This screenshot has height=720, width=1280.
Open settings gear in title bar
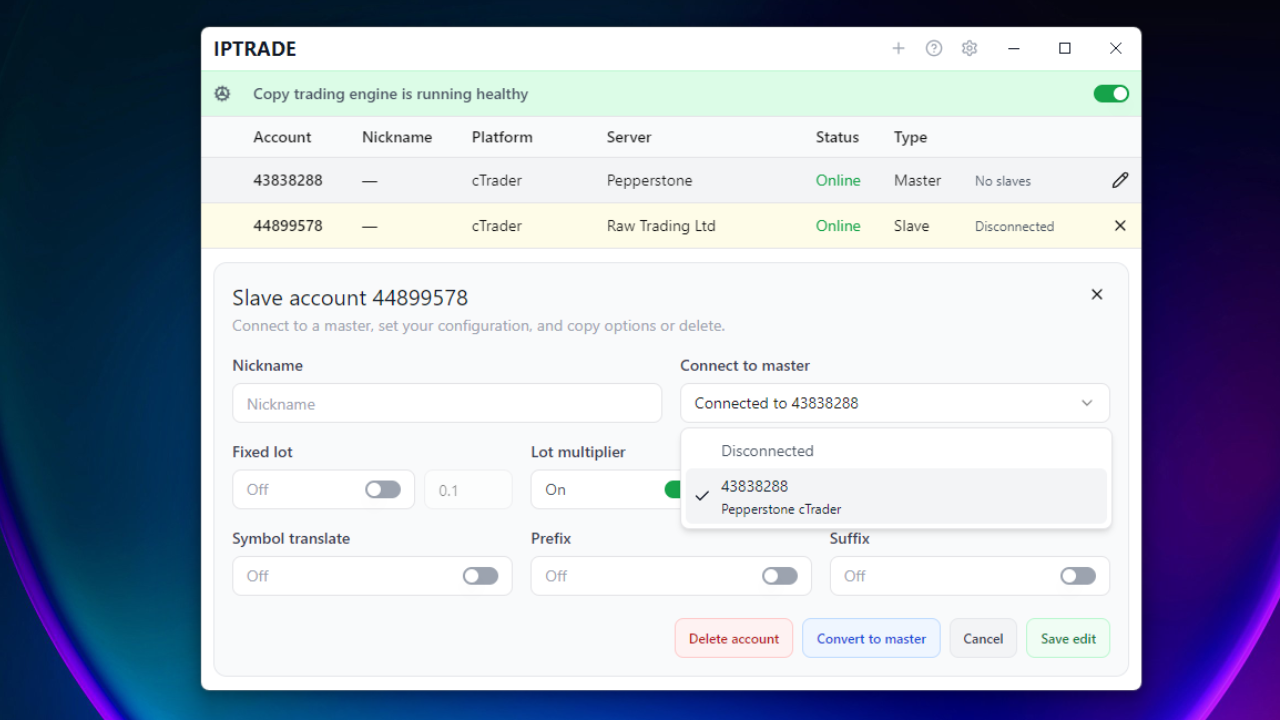(x=969, y=48)
